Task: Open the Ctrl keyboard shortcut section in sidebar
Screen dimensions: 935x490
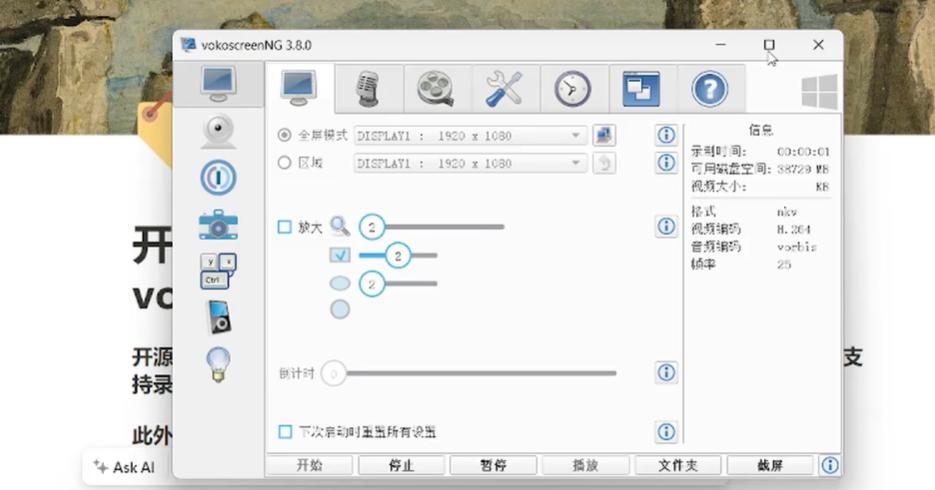Action: click(x=218, y=271)
